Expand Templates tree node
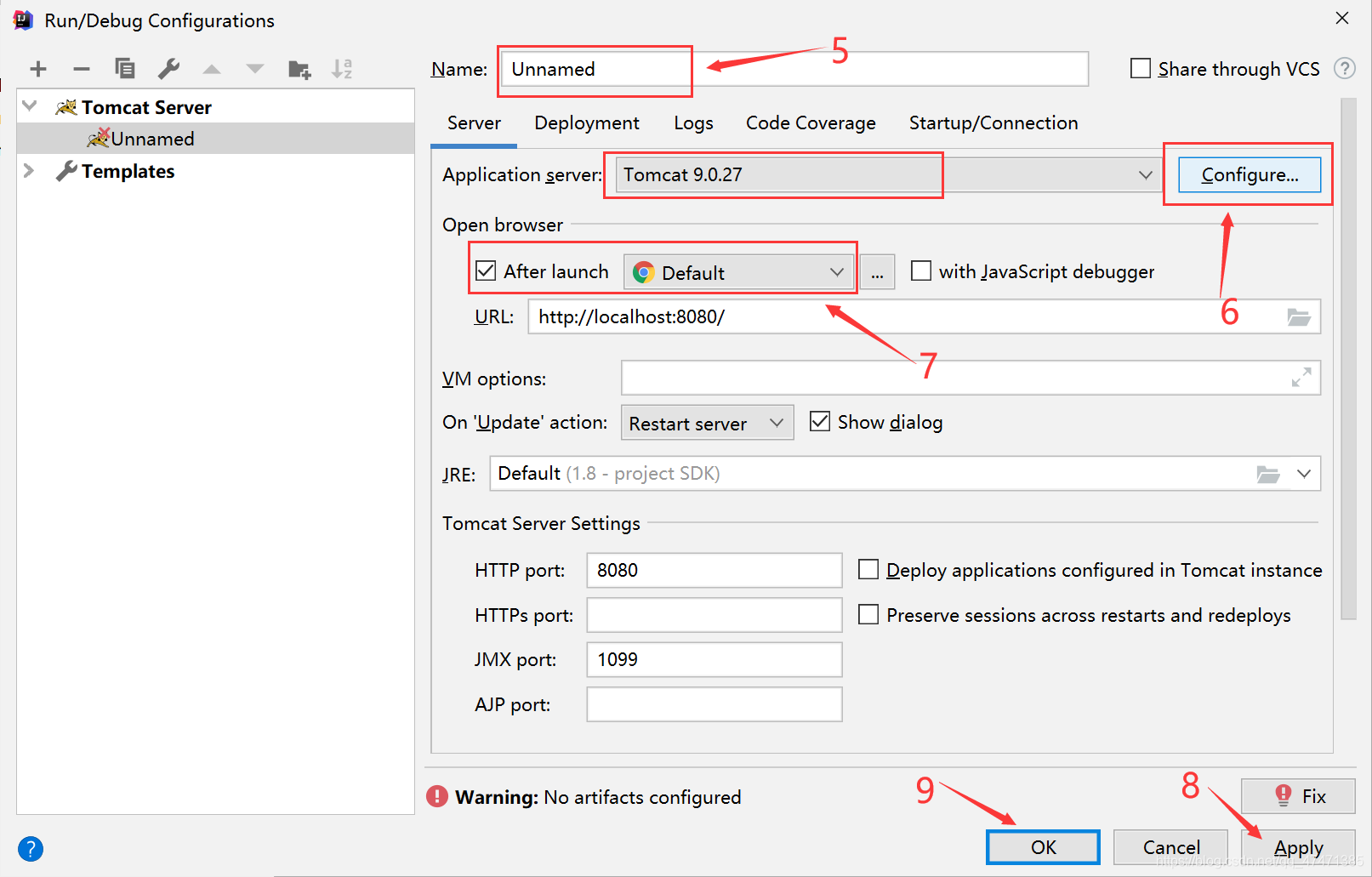 pos(29,170)
